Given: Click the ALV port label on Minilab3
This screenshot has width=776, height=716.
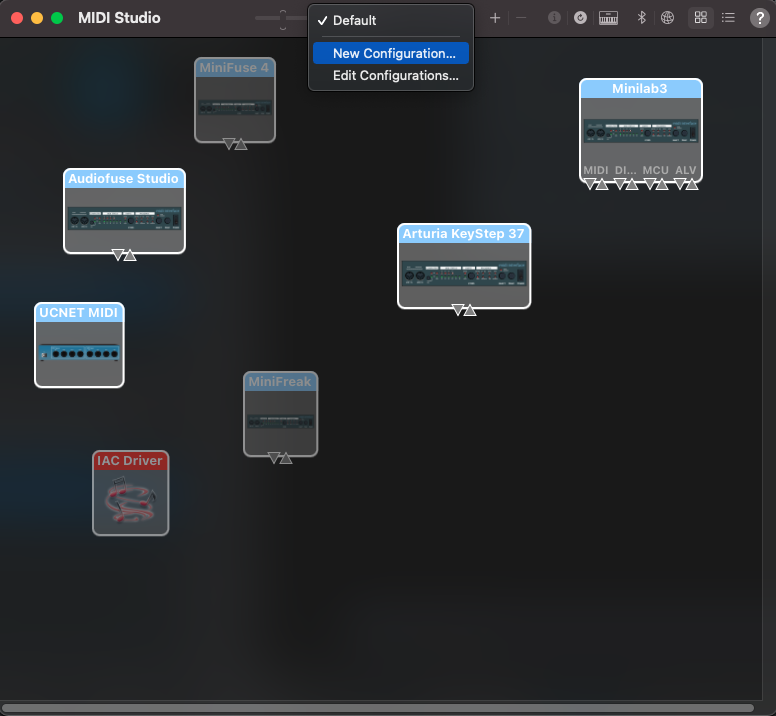Looking at the screenshot, I should coord(685,170).
